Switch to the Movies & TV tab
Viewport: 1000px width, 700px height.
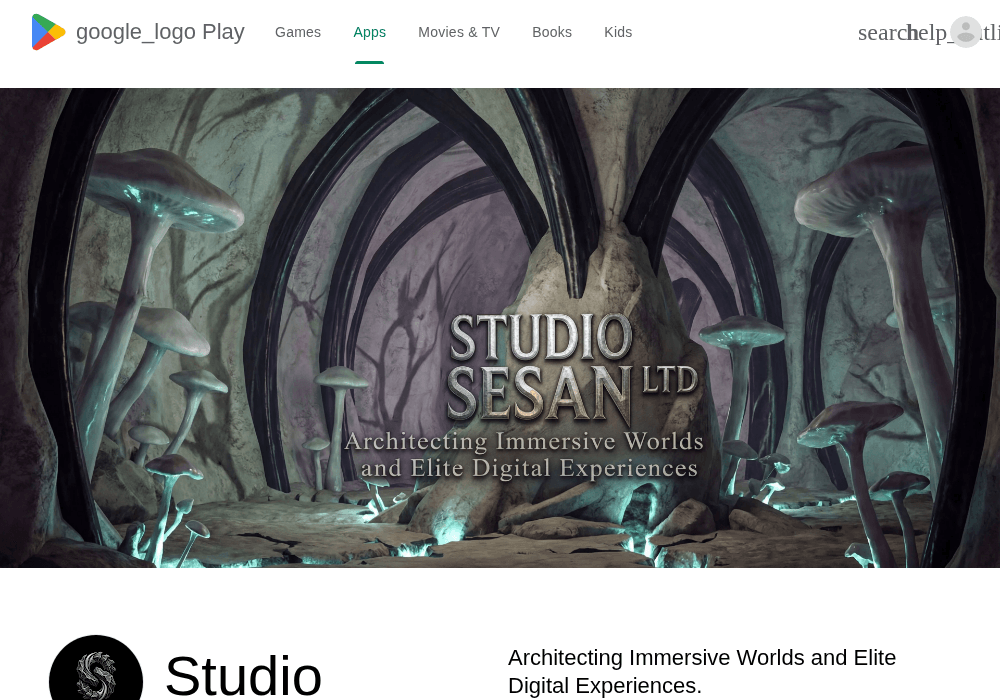point(459,32)
